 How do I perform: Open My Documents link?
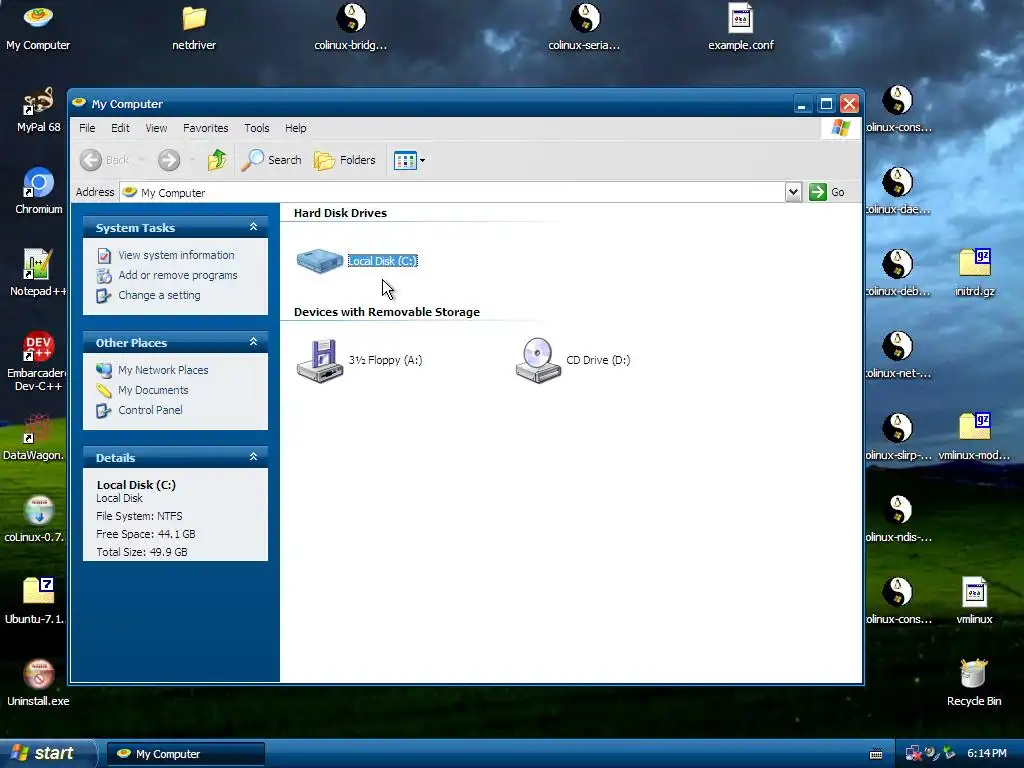(x=153, y=390)
